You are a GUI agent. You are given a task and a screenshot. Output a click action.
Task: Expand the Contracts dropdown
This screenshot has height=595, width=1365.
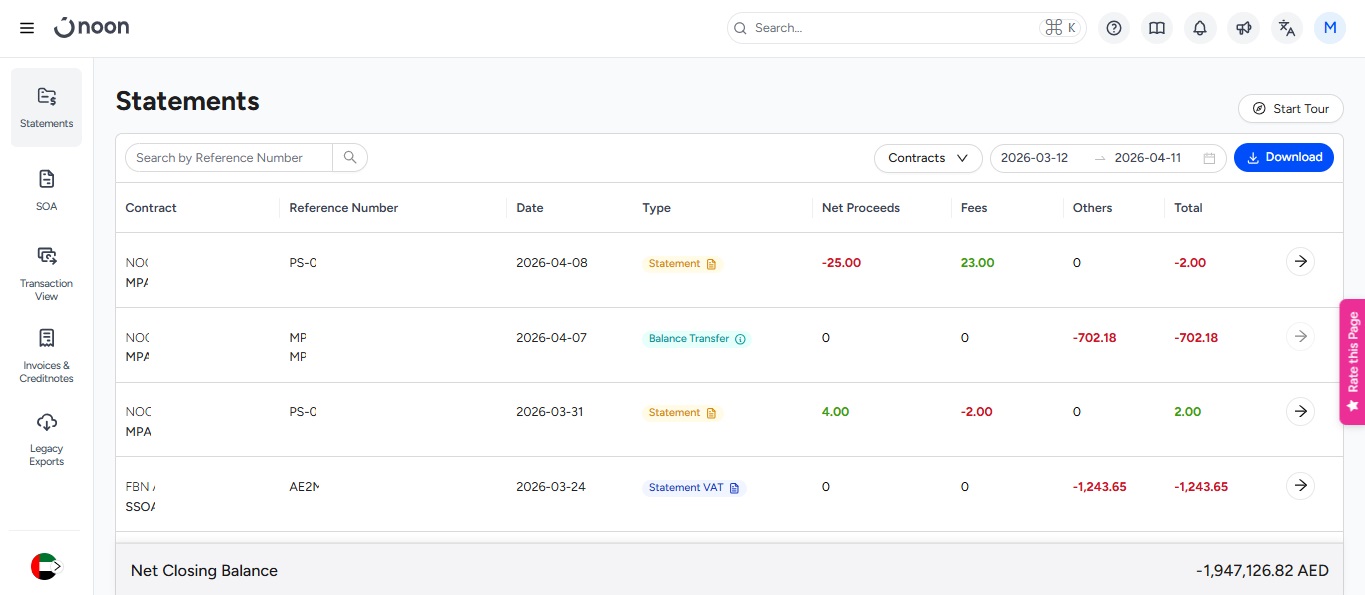(927, 158)
